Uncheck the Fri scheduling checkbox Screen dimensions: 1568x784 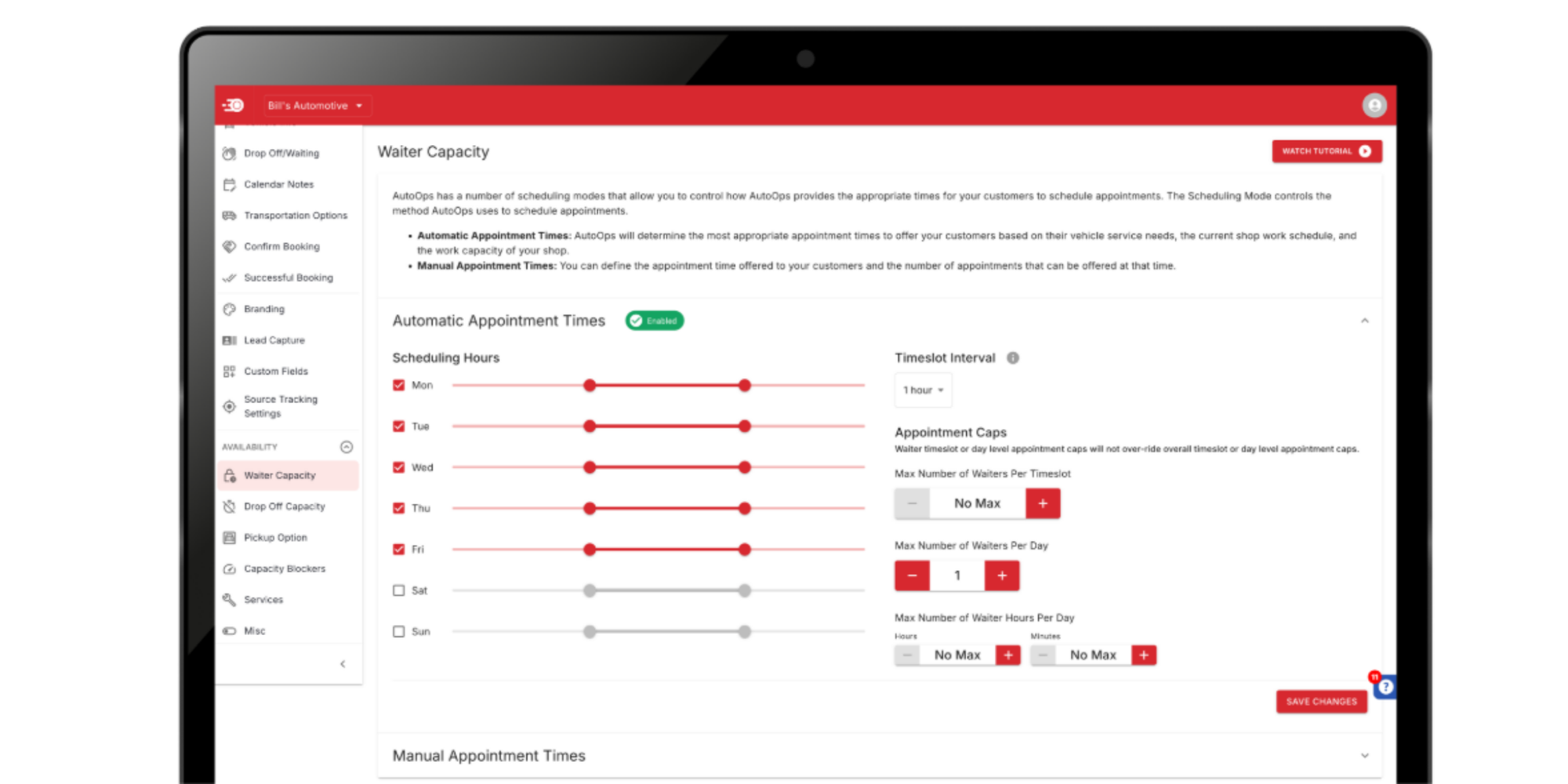tap(399, 550)
